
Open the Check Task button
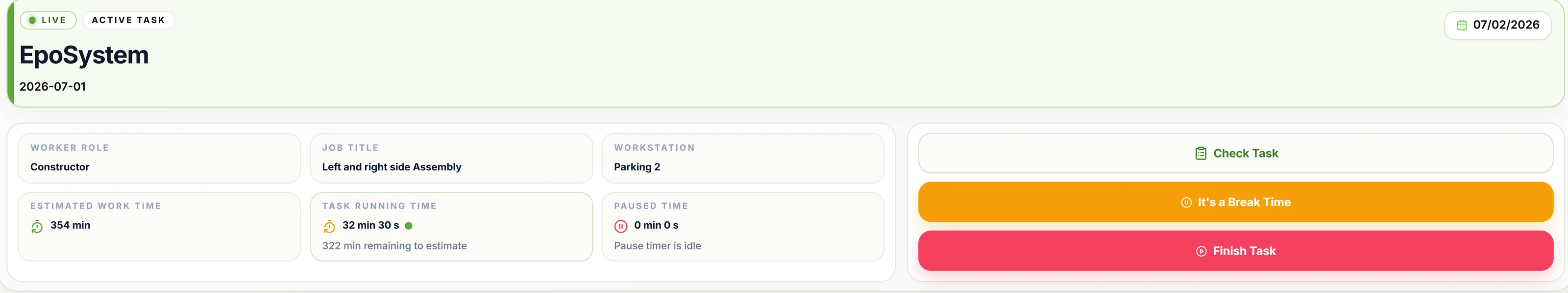pos(1236,153)
